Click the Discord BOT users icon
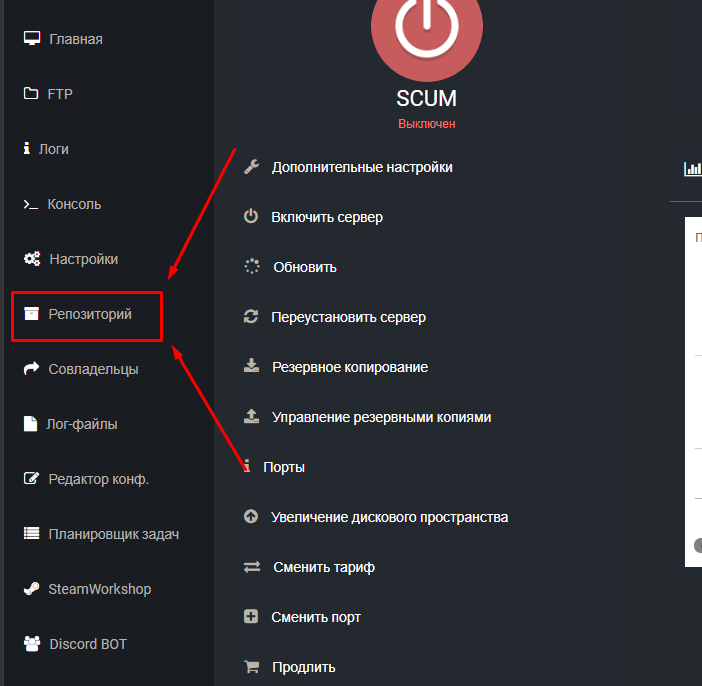This screenshot has height=686, width=702. coord(32,643)
